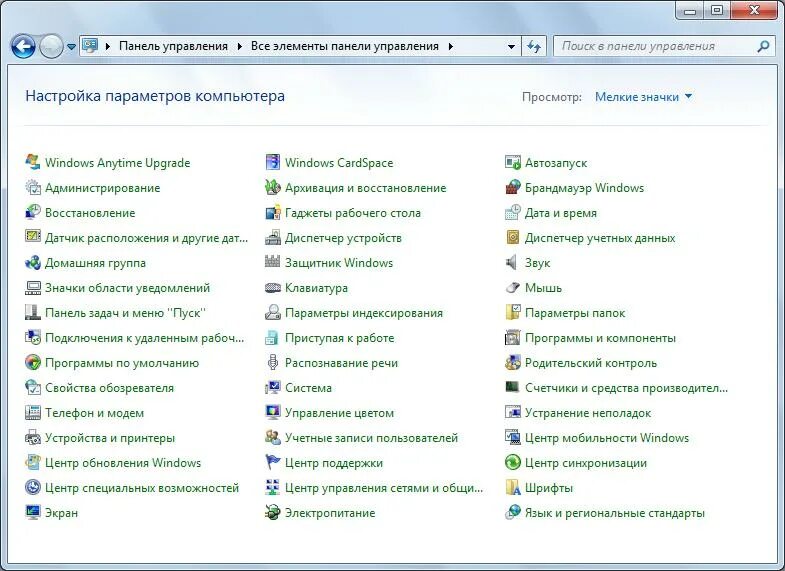Click the Распознавание речи microphone icon

click(272, 362)
